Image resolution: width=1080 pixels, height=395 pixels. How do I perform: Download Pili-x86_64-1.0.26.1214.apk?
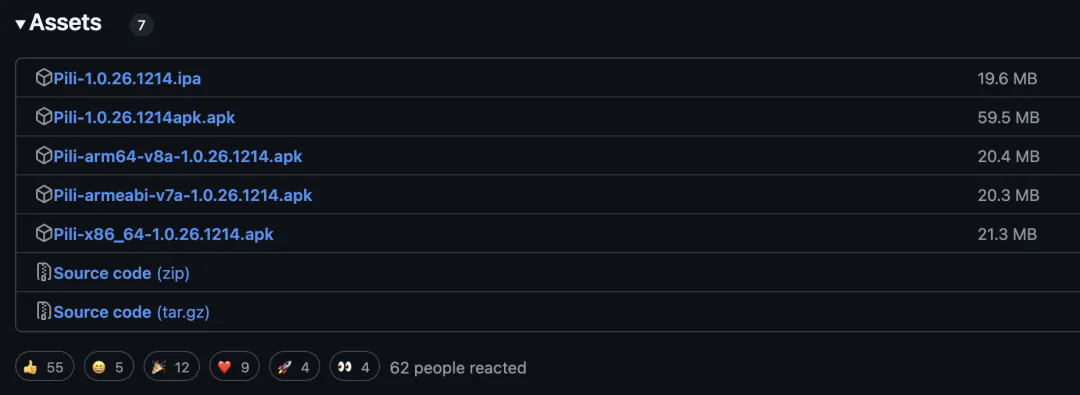click(163, 234)
